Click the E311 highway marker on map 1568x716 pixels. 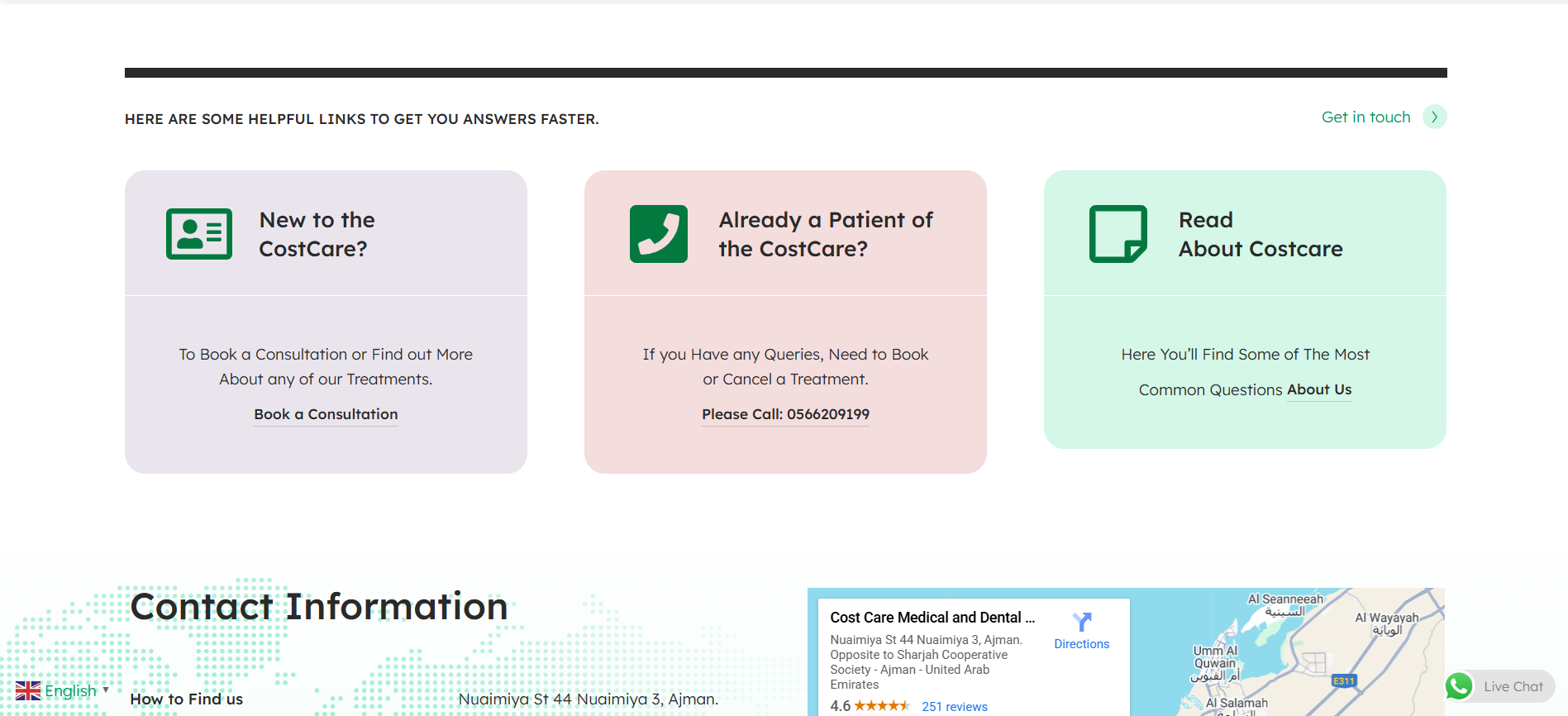[1344, 681]
